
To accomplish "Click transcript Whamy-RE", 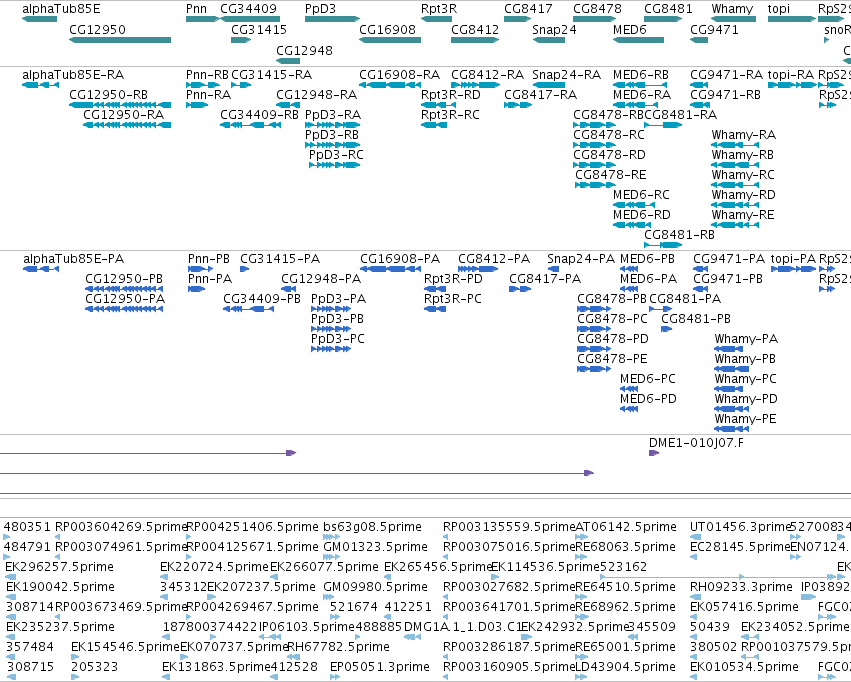I will [x=742, y=215].
